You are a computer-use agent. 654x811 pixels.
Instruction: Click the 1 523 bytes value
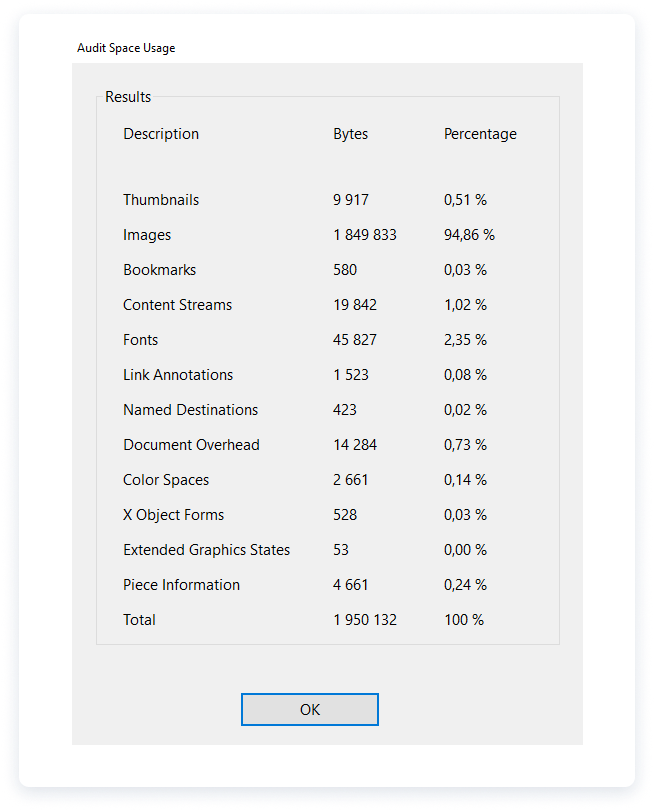pyautogui.click(x=351, y=375)
